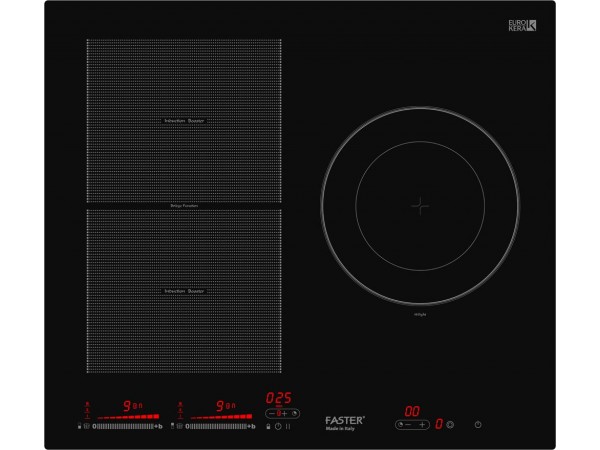Set the second zone slider to 0
This screenshot has width=600, height=450.
click(187, 426)
